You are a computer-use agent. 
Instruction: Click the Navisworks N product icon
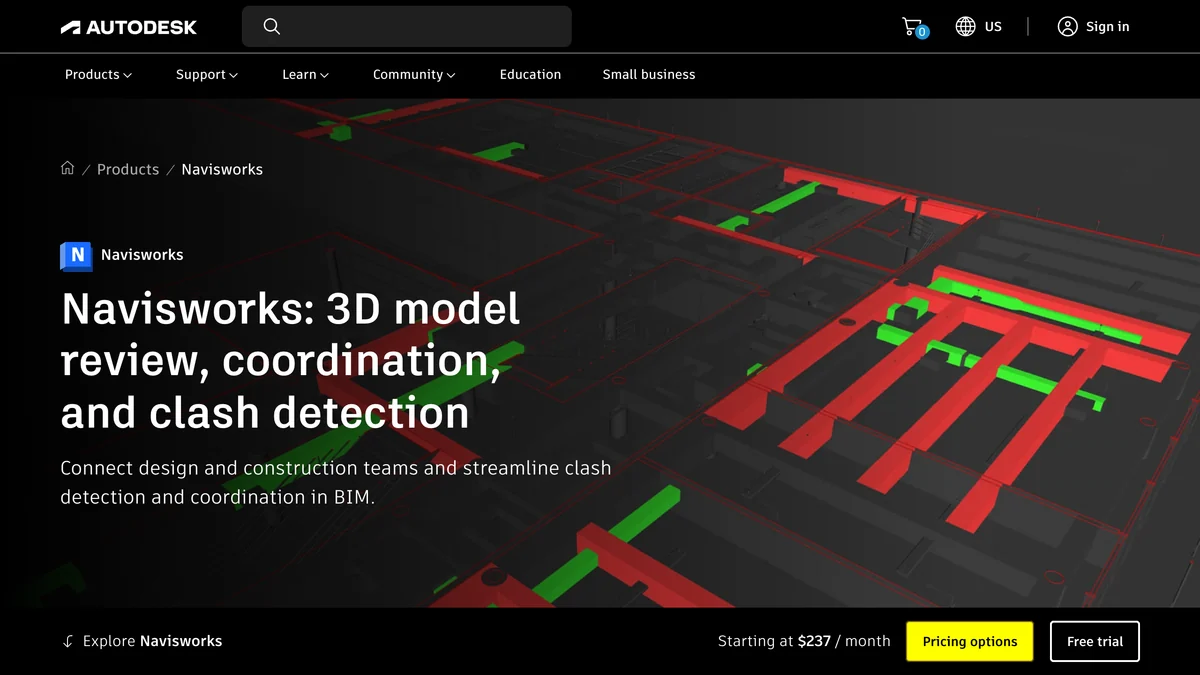pos(76,256)
